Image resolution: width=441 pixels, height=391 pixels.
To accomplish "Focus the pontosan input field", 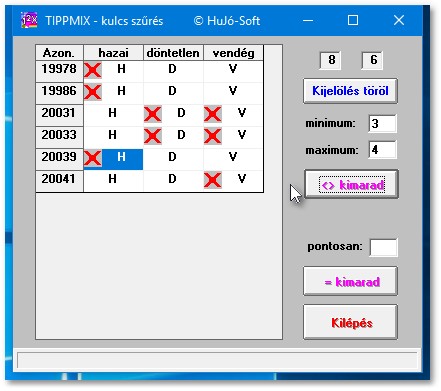I will click(x=383, y=247).
